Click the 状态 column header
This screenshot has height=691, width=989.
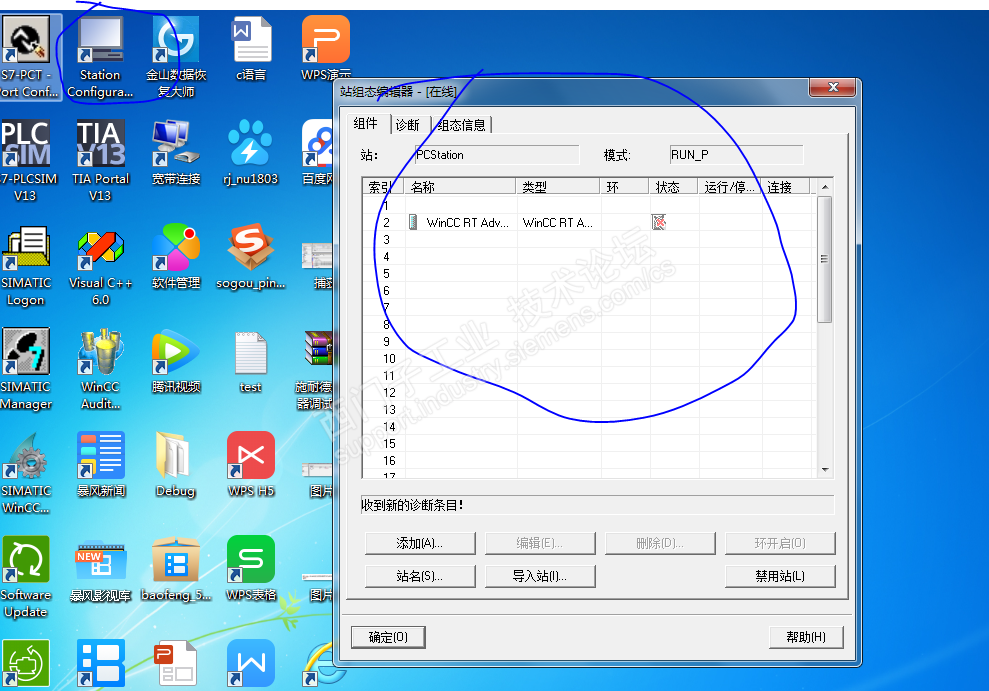[673, 187]
